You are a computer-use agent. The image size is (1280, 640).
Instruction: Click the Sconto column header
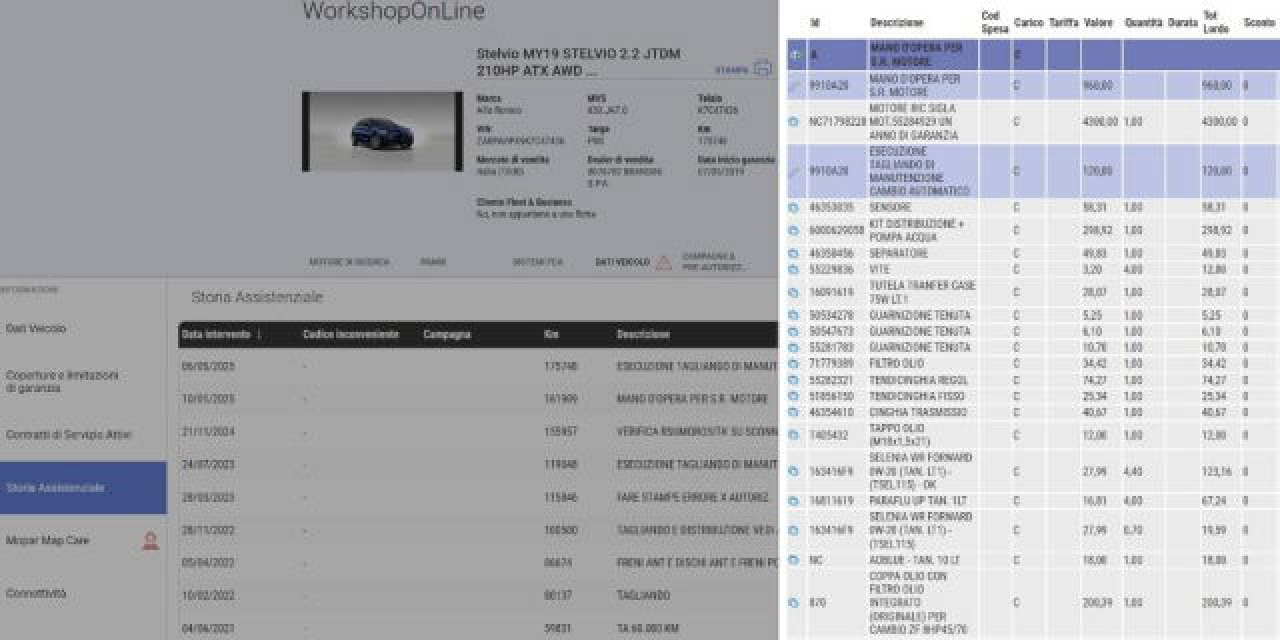coord(1259,22)
